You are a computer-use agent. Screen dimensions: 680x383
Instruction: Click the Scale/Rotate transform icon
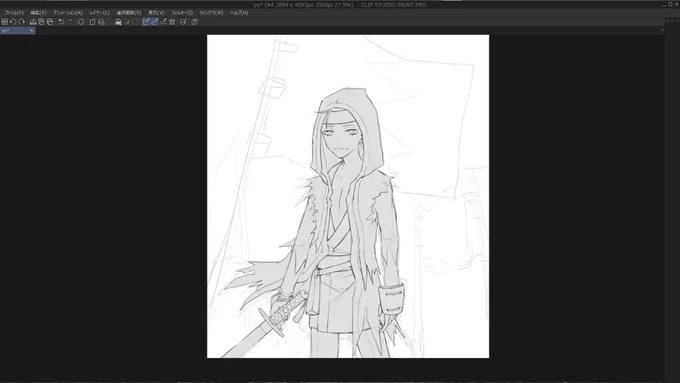coord(92,22)
